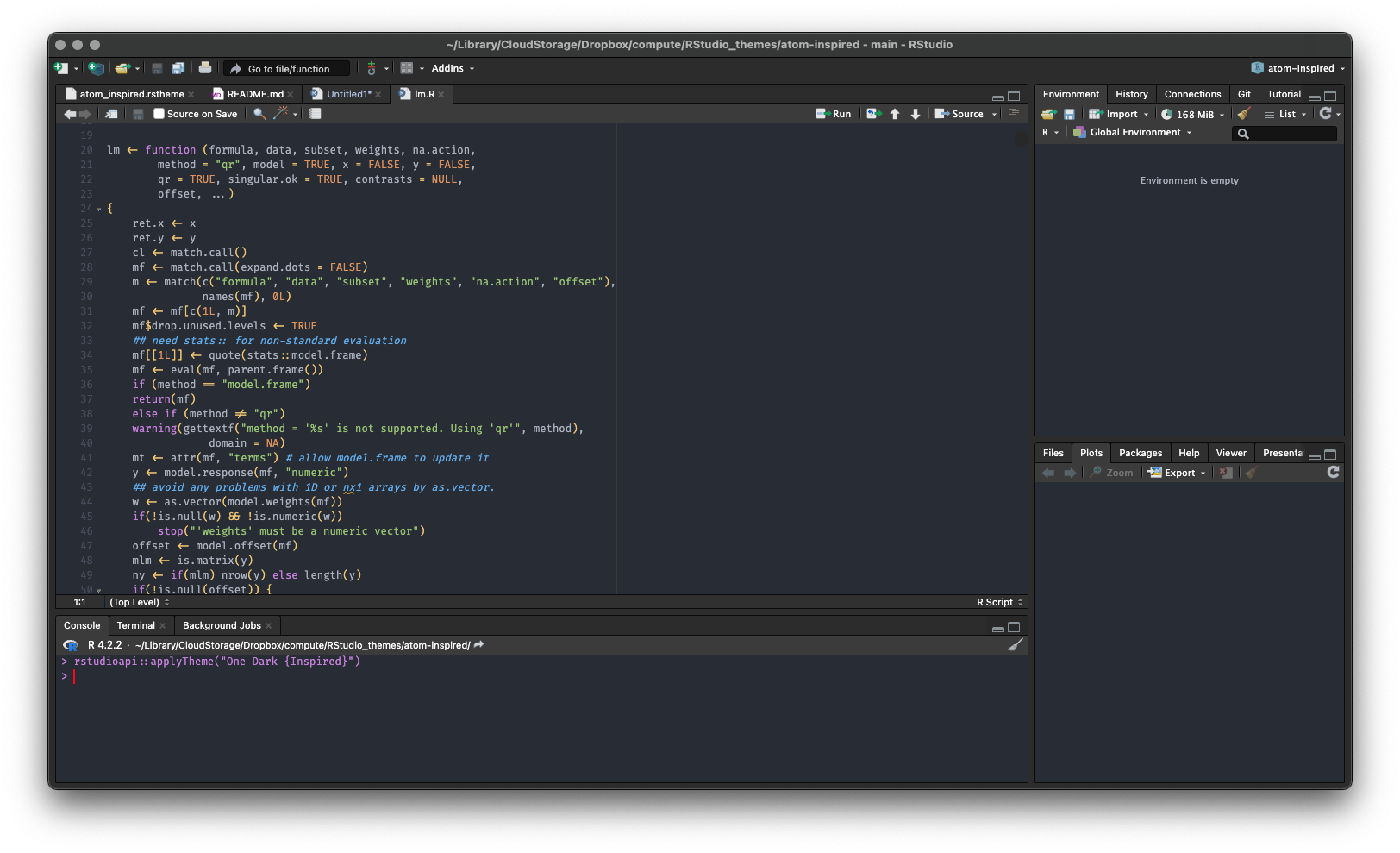Collapse the code fold at line 24
The image size is (1400, 853).
[x=98, y=210]
